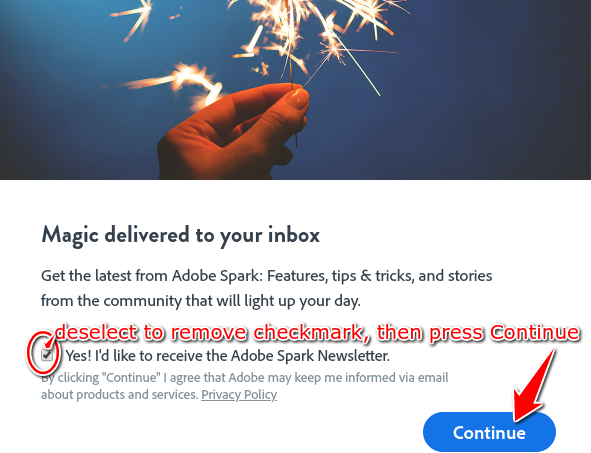Viewport: 591px width, 453px height.
Task: Click the dark blue background right of the sparkler
Action: coord(490,94)
